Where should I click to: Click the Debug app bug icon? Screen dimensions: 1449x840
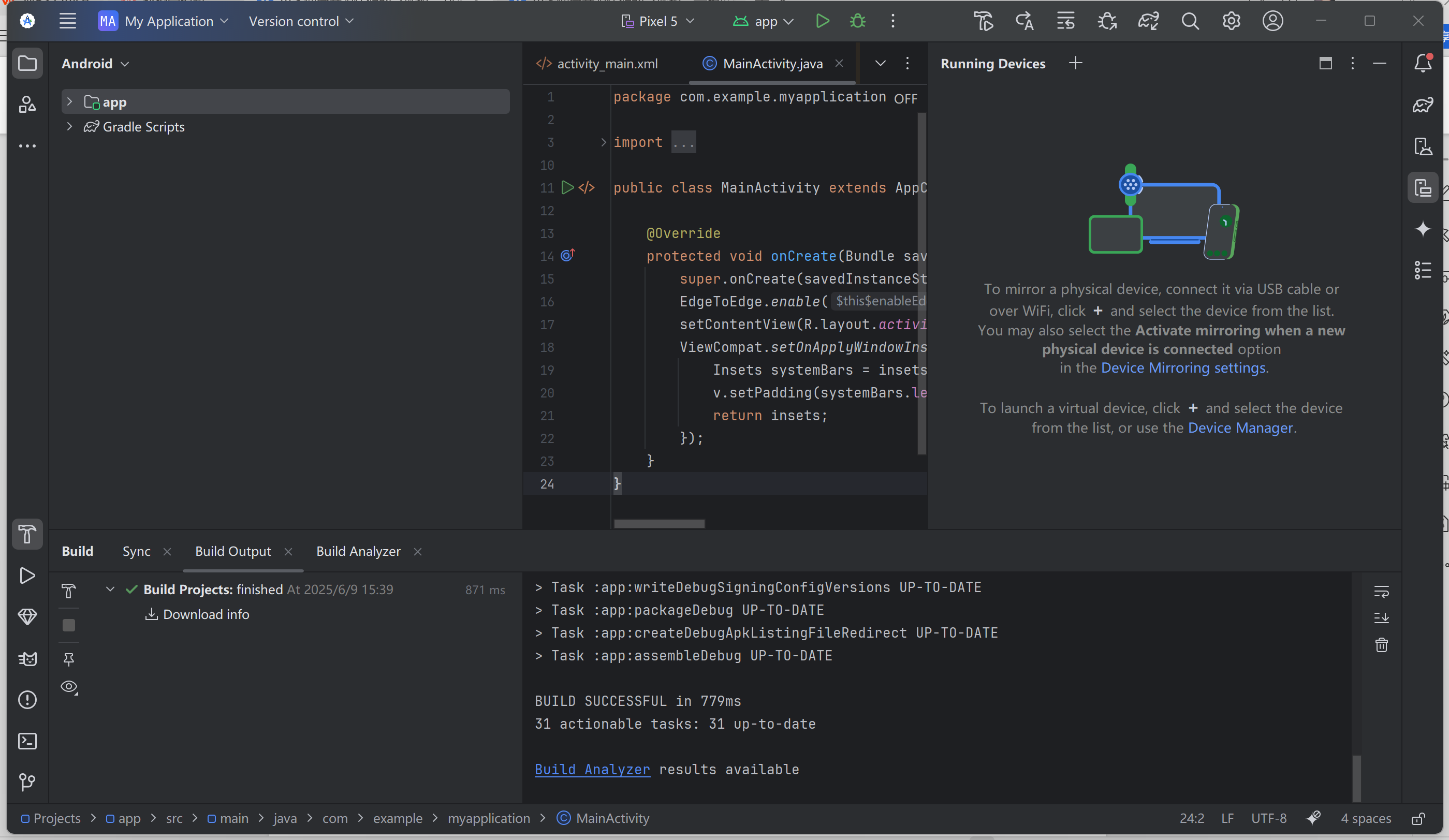857,21
